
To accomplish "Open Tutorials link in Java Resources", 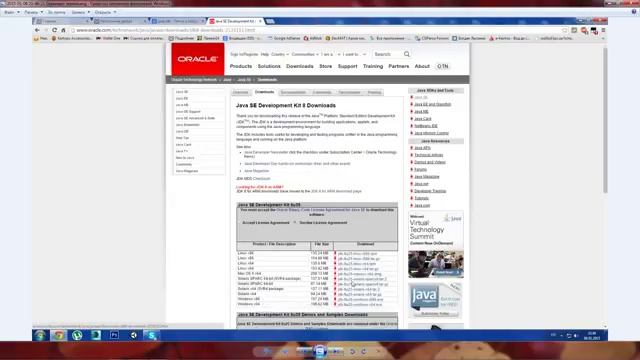I will coord(421,198).
